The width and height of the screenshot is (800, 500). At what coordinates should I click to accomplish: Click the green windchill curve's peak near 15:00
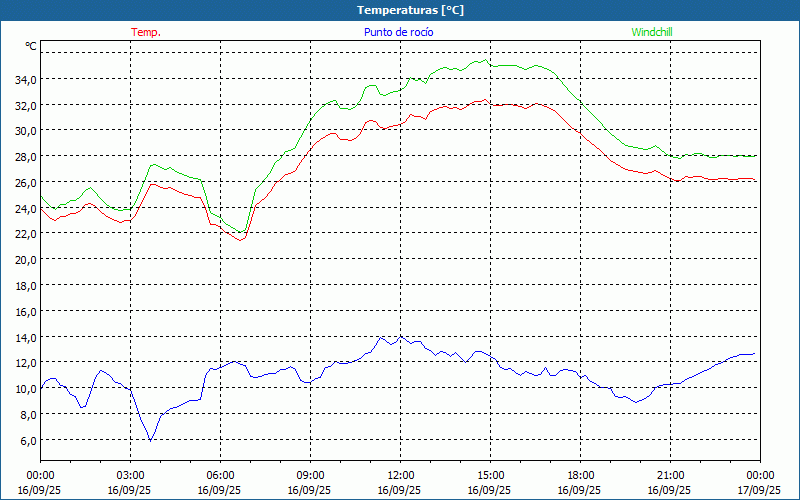click(486, 60)
